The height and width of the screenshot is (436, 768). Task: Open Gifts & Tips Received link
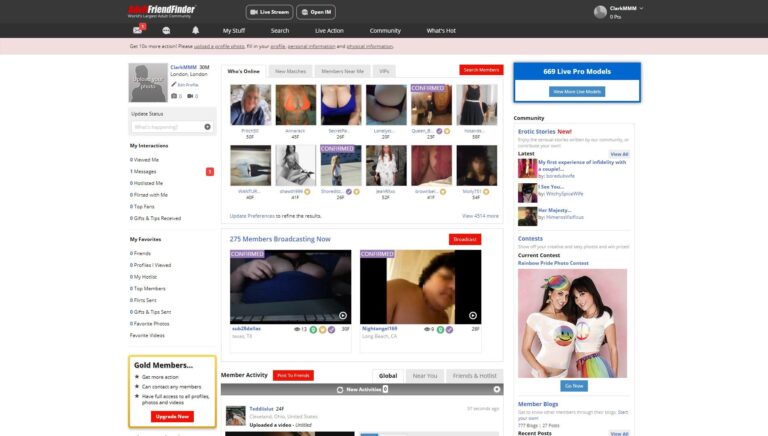point(155,218)
